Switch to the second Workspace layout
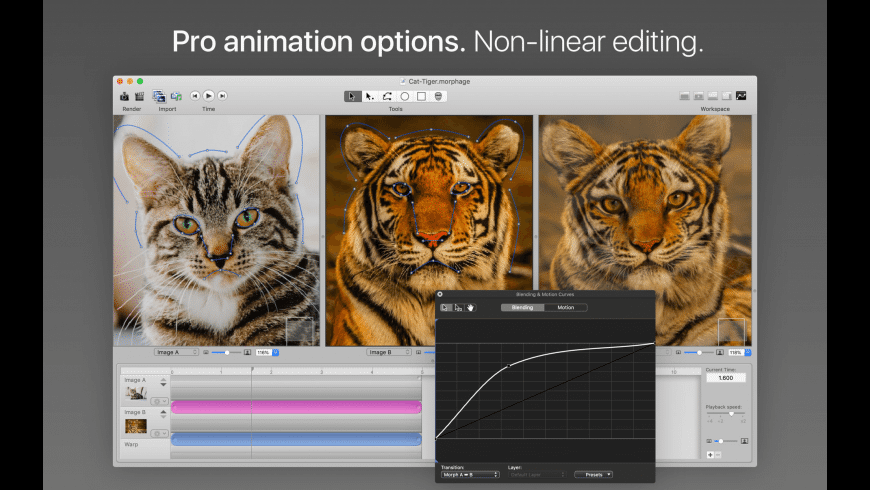 (699, 97)
